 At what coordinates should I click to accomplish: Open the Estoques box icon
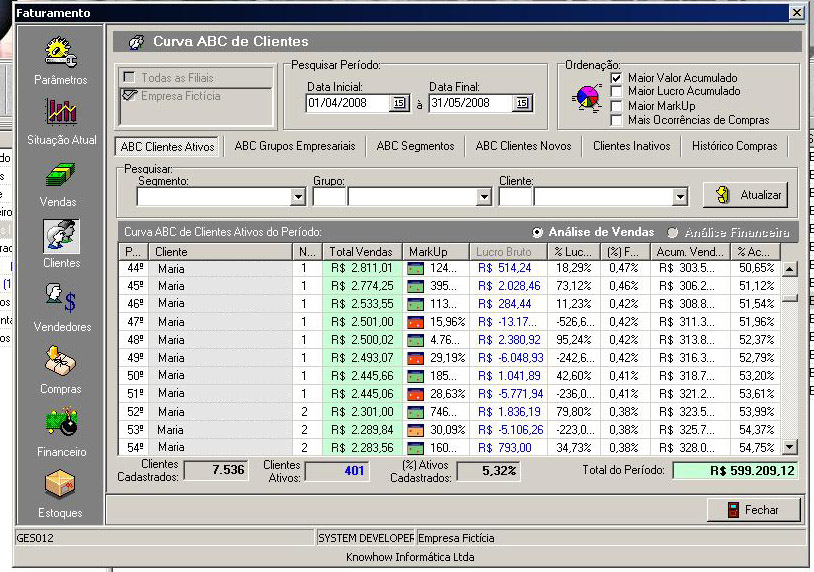coord(61,485)
